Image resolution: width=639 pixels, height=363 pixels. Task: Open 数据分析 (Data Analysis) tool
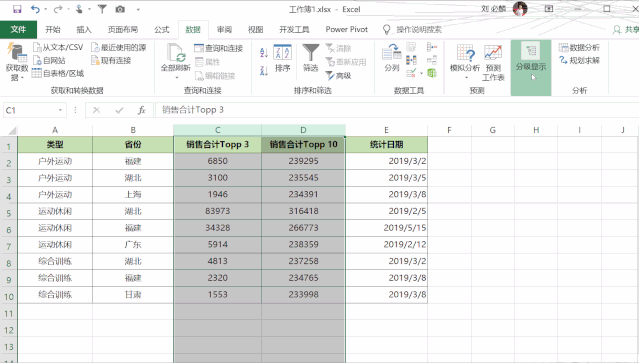pos(579,47)
